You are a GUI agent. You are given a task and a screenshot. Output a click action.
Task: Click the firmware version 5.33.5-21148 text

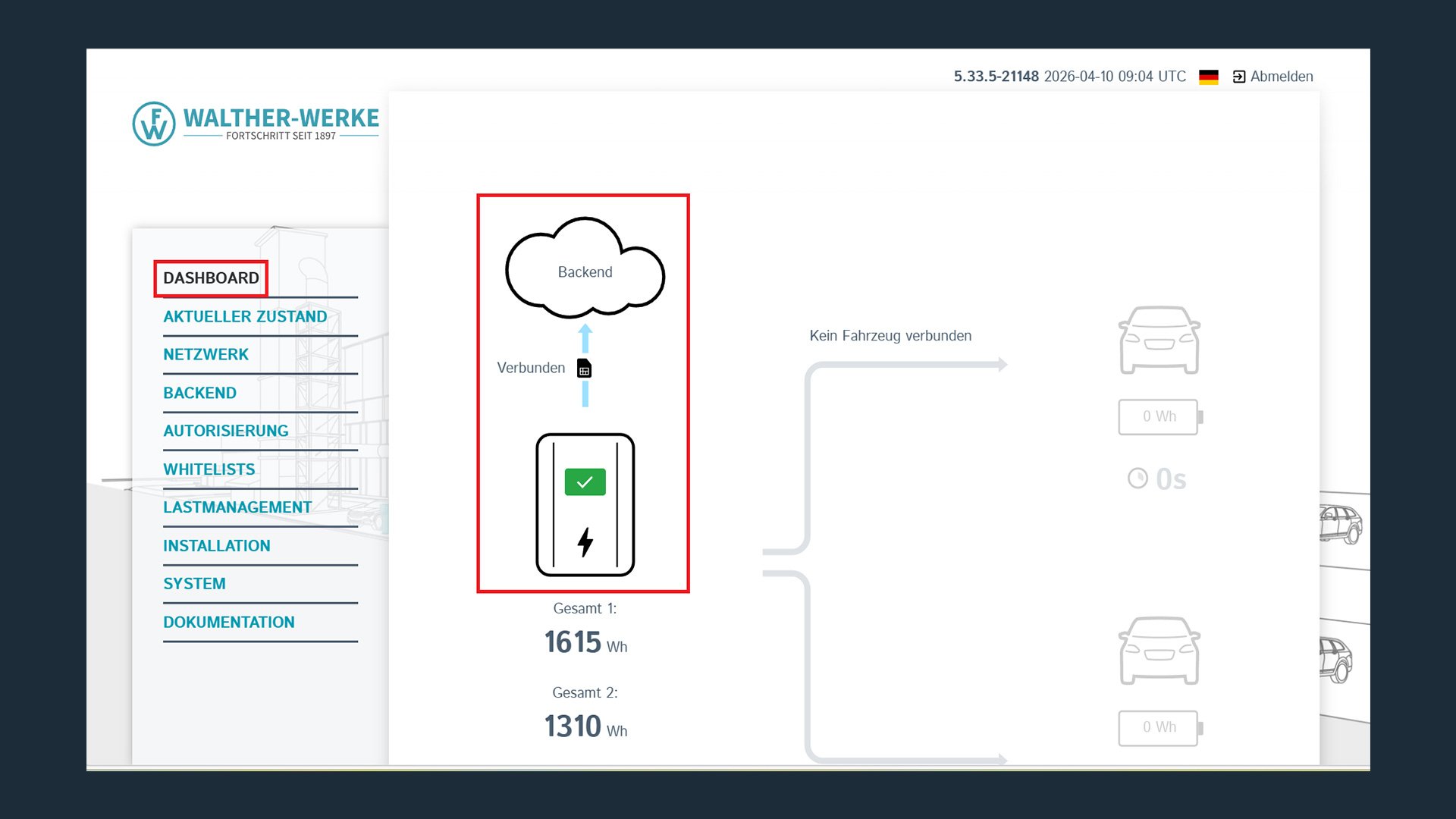click(996, 77)
